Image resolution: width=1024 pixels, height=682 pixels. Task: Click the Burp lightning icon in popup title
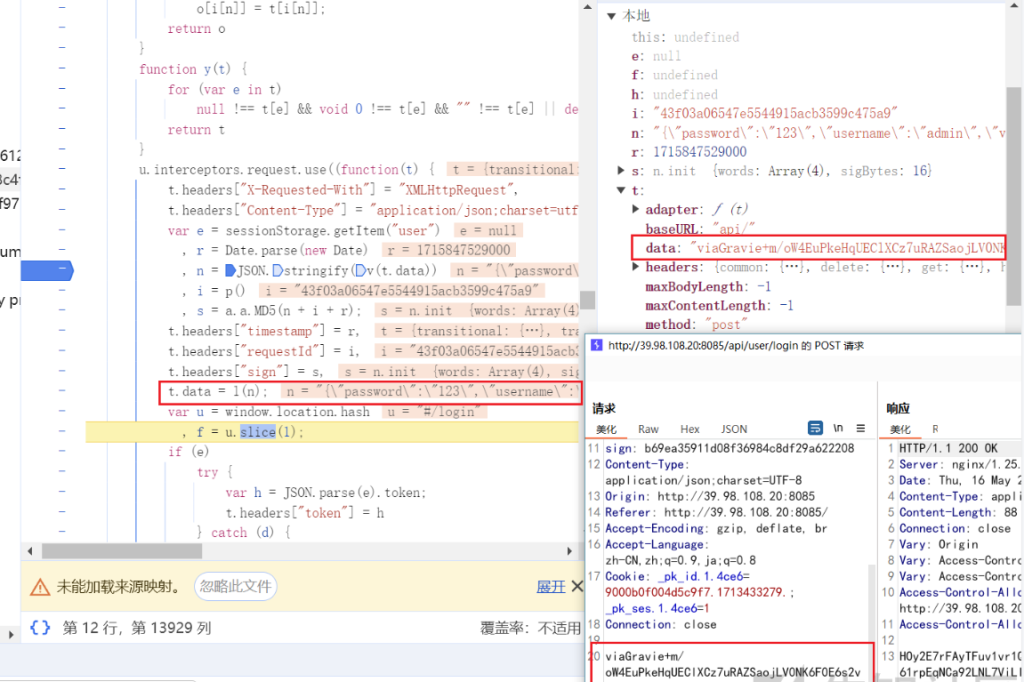pos(596,345)
